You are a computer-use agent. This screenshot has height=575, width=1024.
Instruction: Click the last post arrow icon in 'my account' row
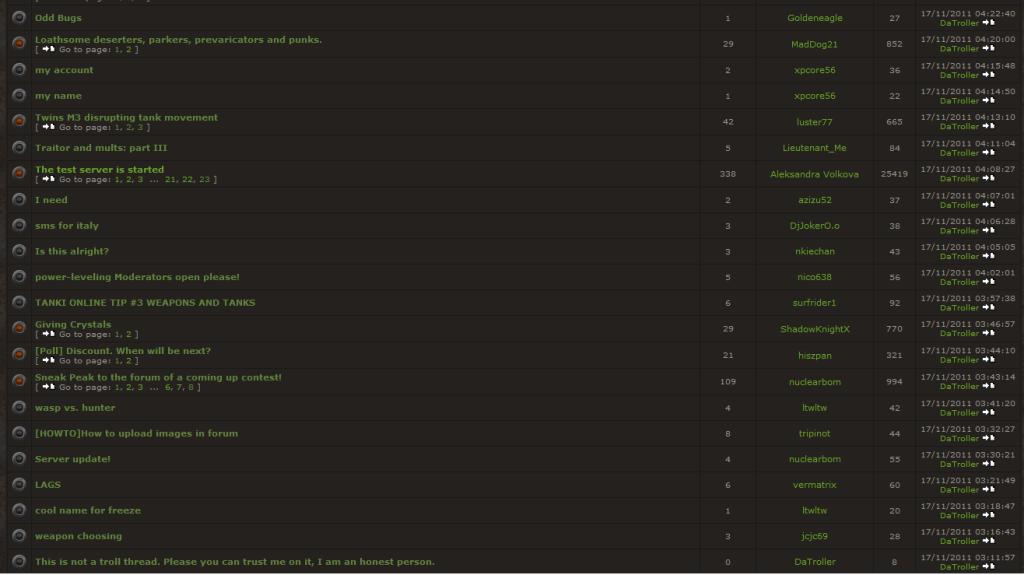988,75
